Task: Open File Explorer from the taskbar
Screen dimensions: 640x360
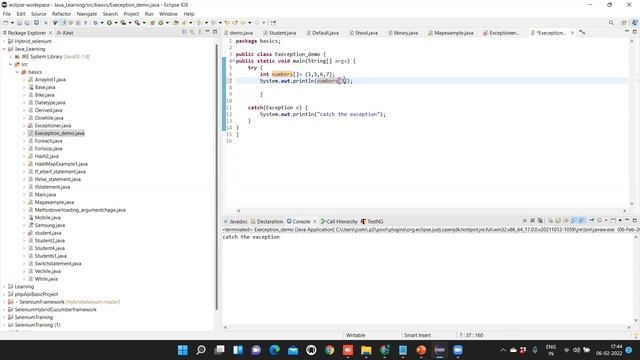Action: pyautogui.click(x=366, y=350)
